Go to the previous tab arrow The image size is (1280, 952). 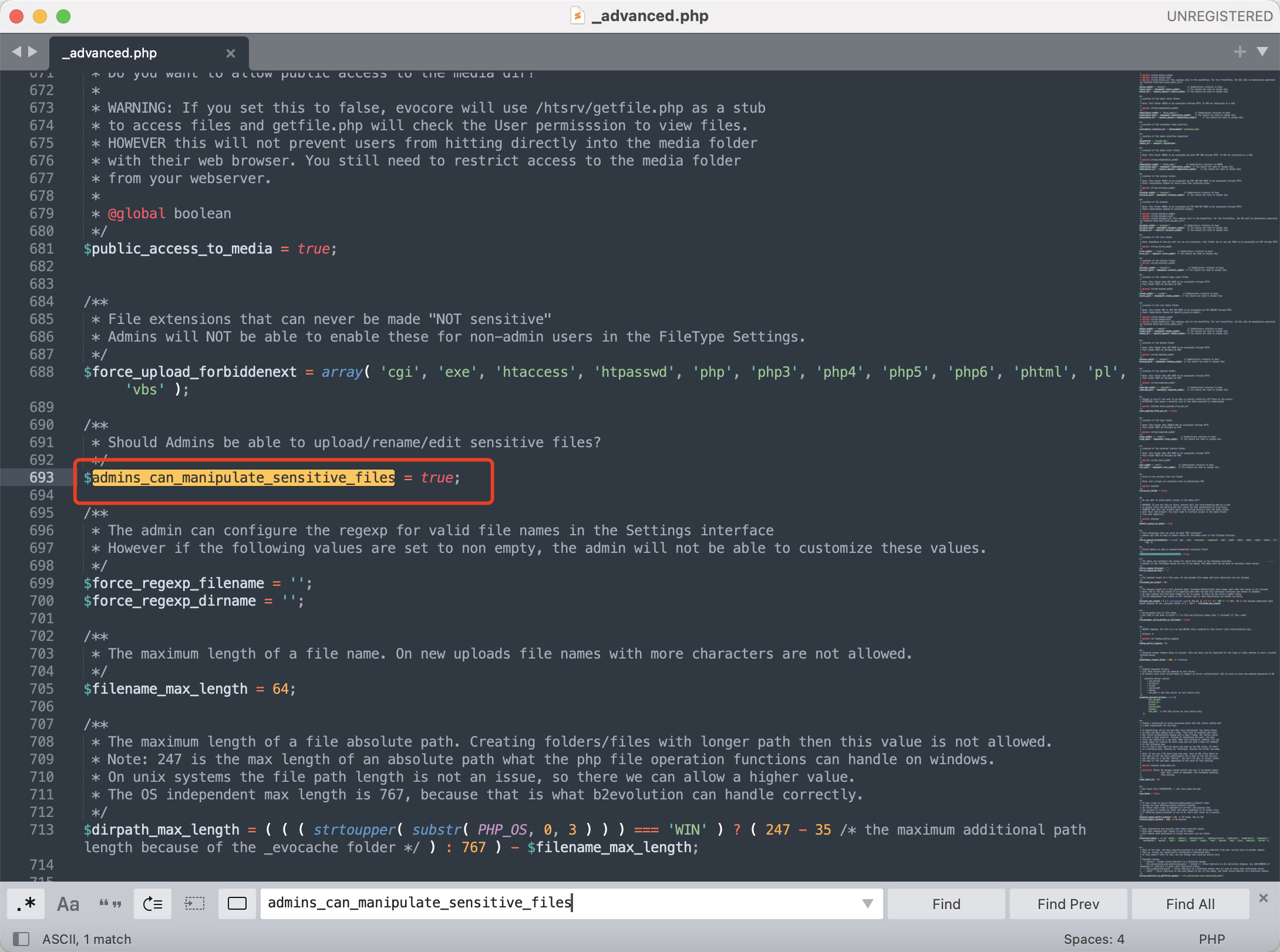pos(16,52)
